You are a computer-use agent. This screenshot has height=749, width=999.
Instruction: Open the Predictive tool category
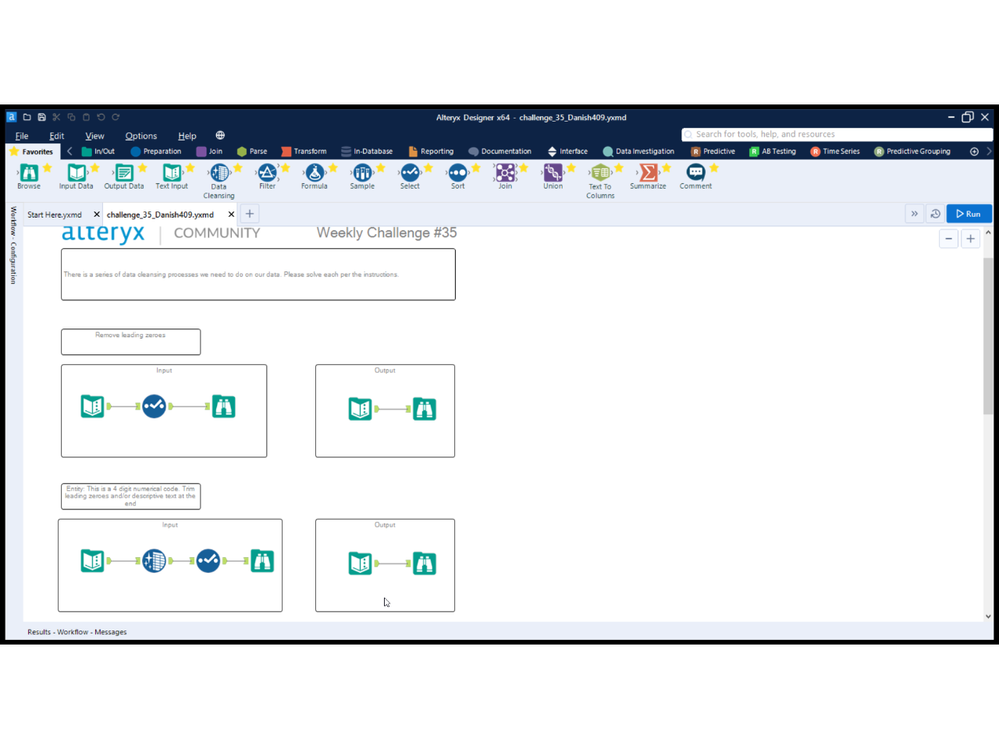[x=713, y=152]
